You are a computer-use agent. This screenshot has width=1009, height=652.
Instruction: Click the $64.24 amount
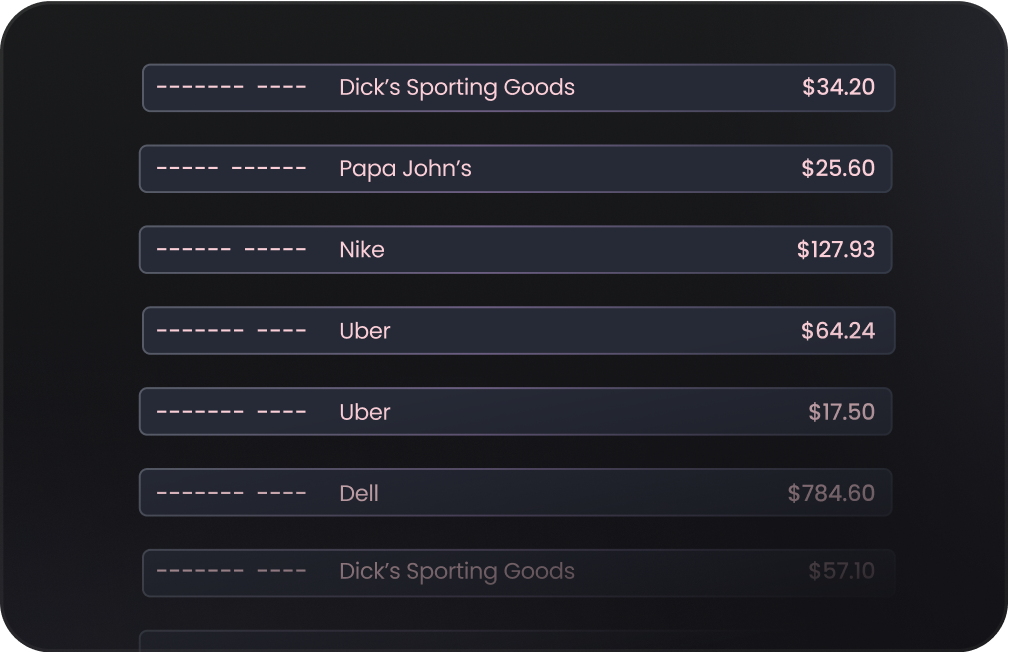838,330
